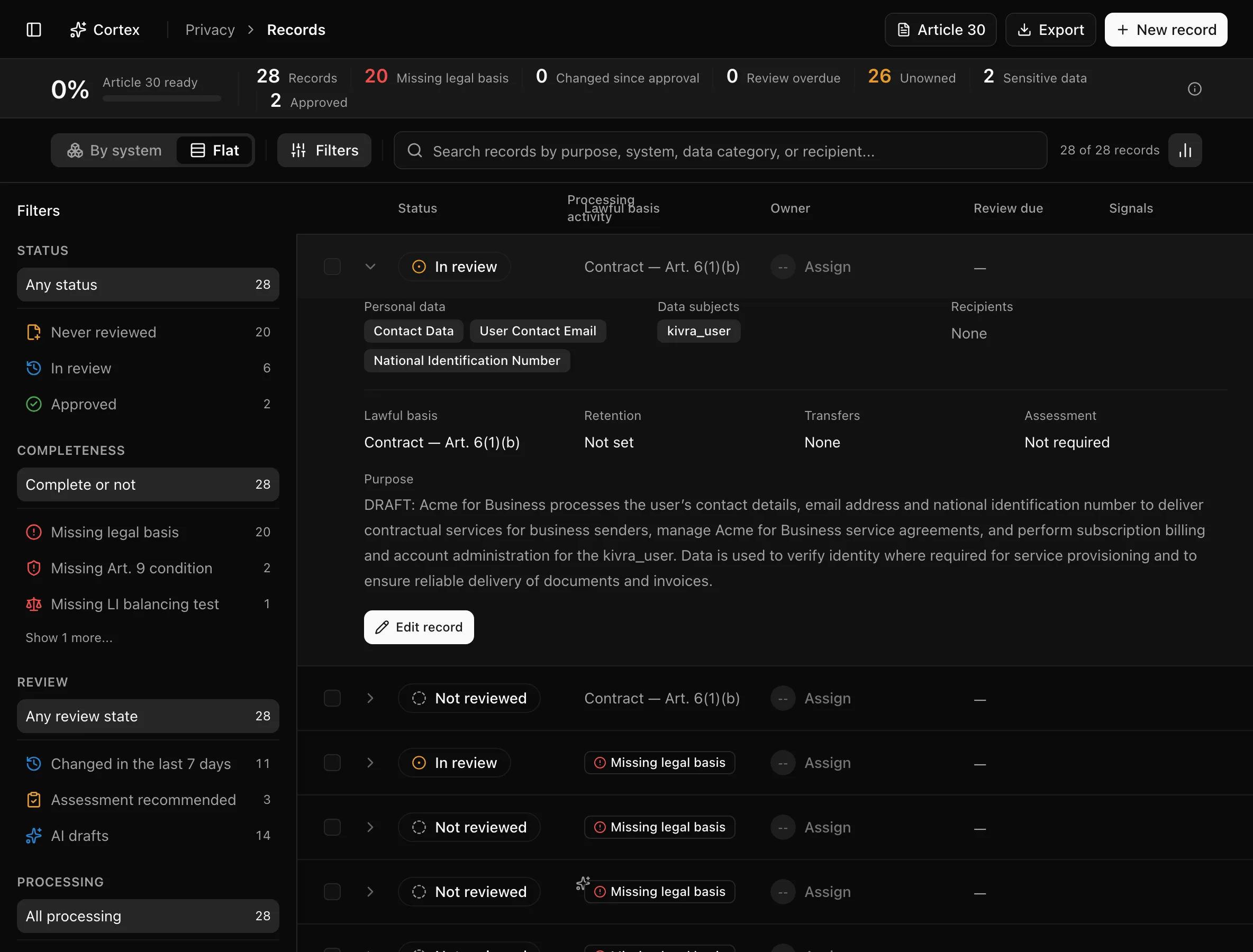Click the pencil icon on Edit record
The height and width of the screenshot is (952, 1253).
click(382, 627)
